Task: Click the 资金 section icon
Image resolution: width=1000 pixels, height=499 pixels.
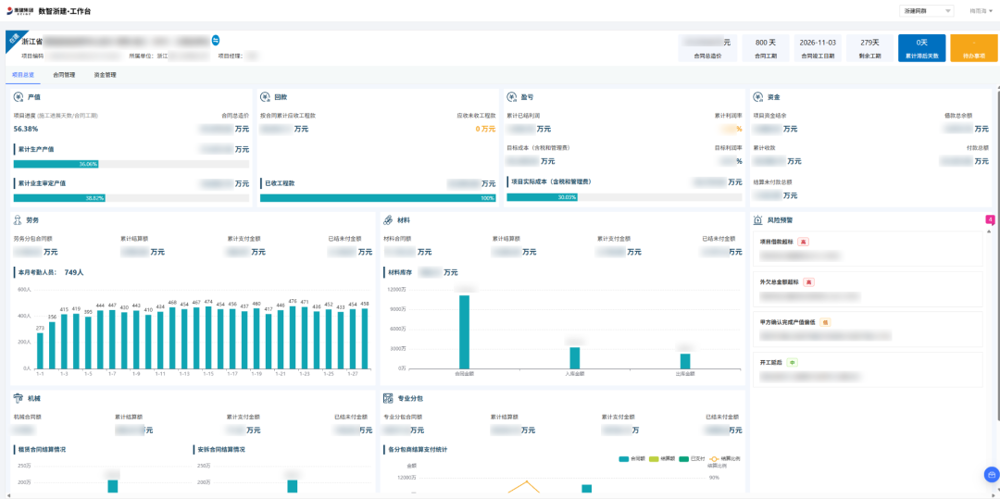Action: tap(759, 97)
